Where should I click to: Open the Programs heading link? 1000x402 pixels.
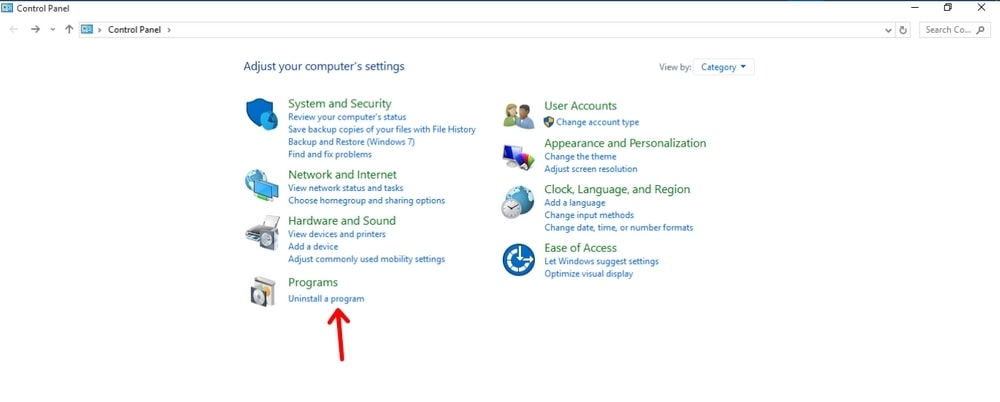[313, 282]
